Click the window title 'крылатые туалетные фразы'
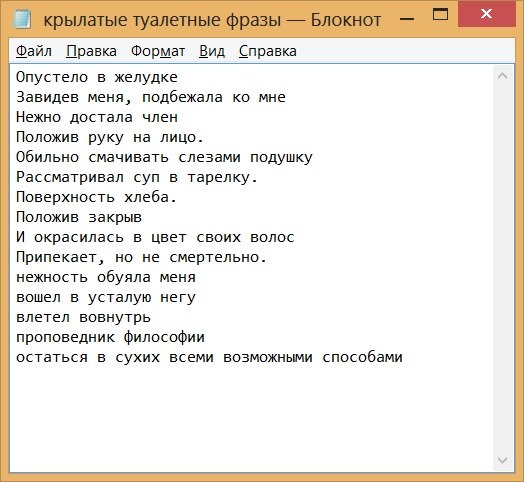The image size is (524, 482). tap(162, 20)
